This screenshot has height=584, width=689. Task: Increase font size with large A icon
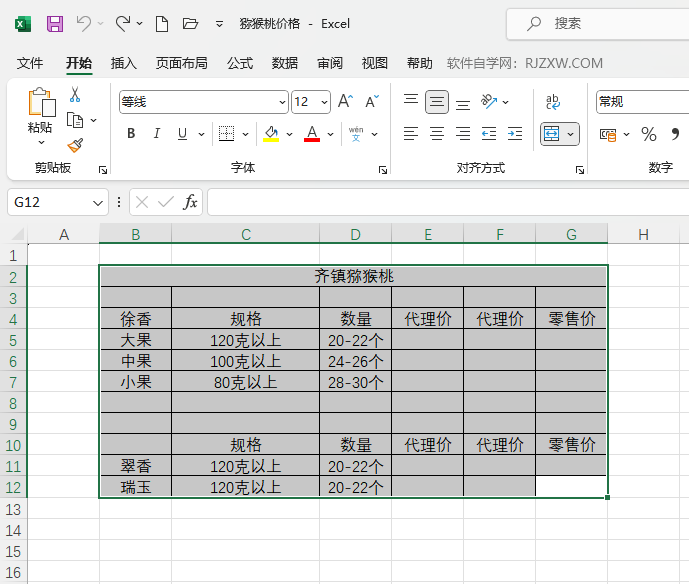[x=345, y=102]
